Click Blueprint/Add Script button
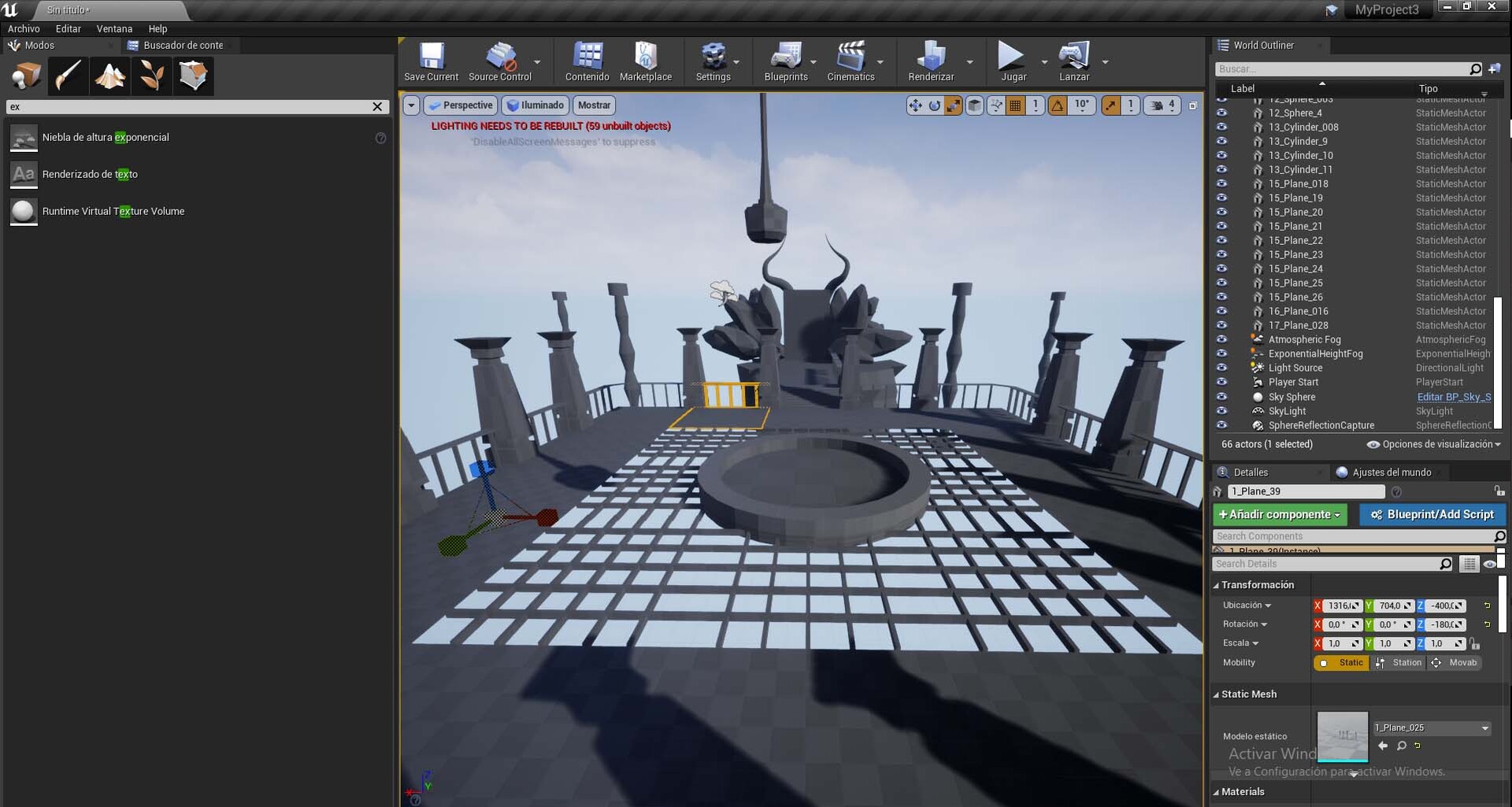The height and width of the screenshot is (807, 1512). coord(1432,514)
